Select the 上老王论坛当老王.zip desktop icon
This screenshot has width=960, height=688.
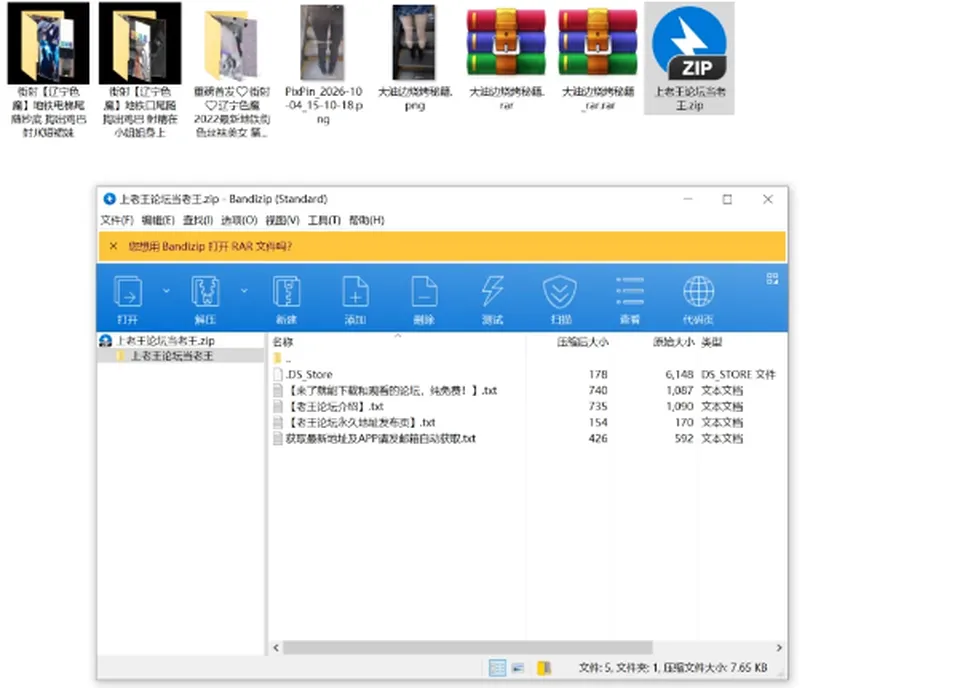(689, 58)
